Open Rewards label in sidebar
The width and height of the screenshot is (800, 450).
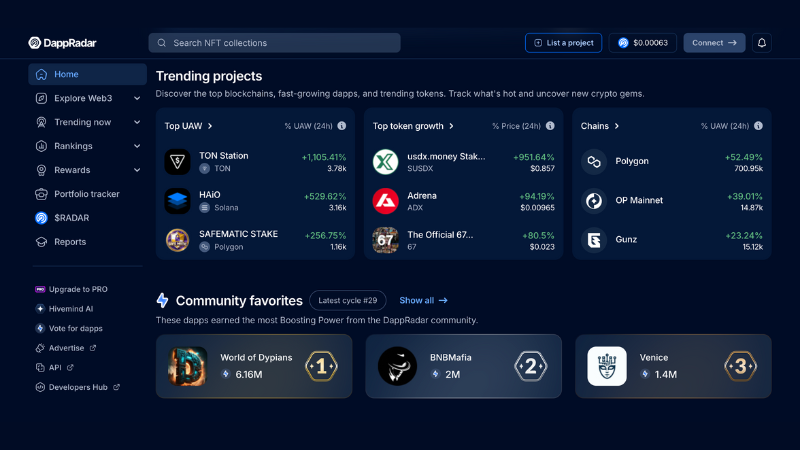[x=72, y=170]
